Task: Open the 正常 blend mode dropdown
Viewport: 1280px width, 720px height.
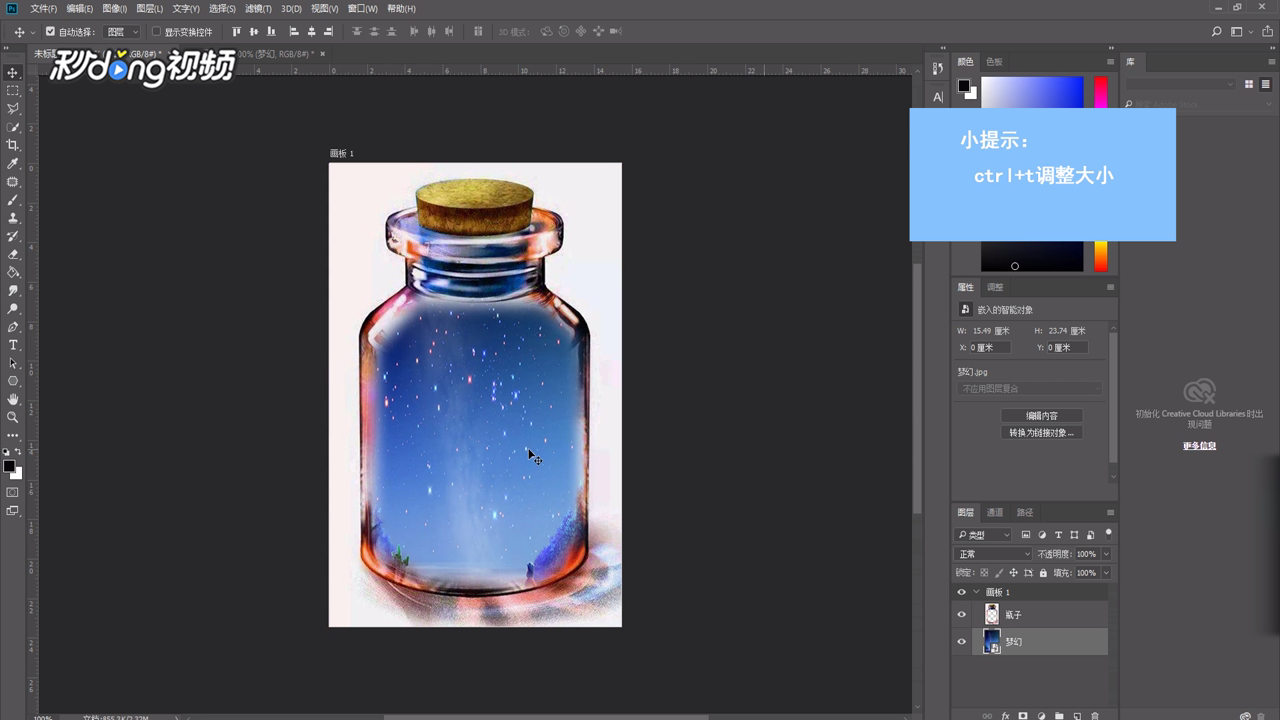Action: (993, 554)
